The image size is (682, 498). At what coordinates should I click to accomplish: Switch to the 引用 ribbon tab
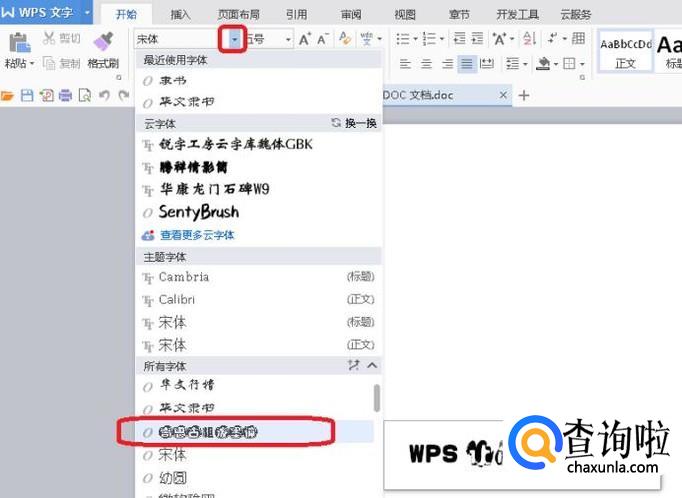coord(297,15)
